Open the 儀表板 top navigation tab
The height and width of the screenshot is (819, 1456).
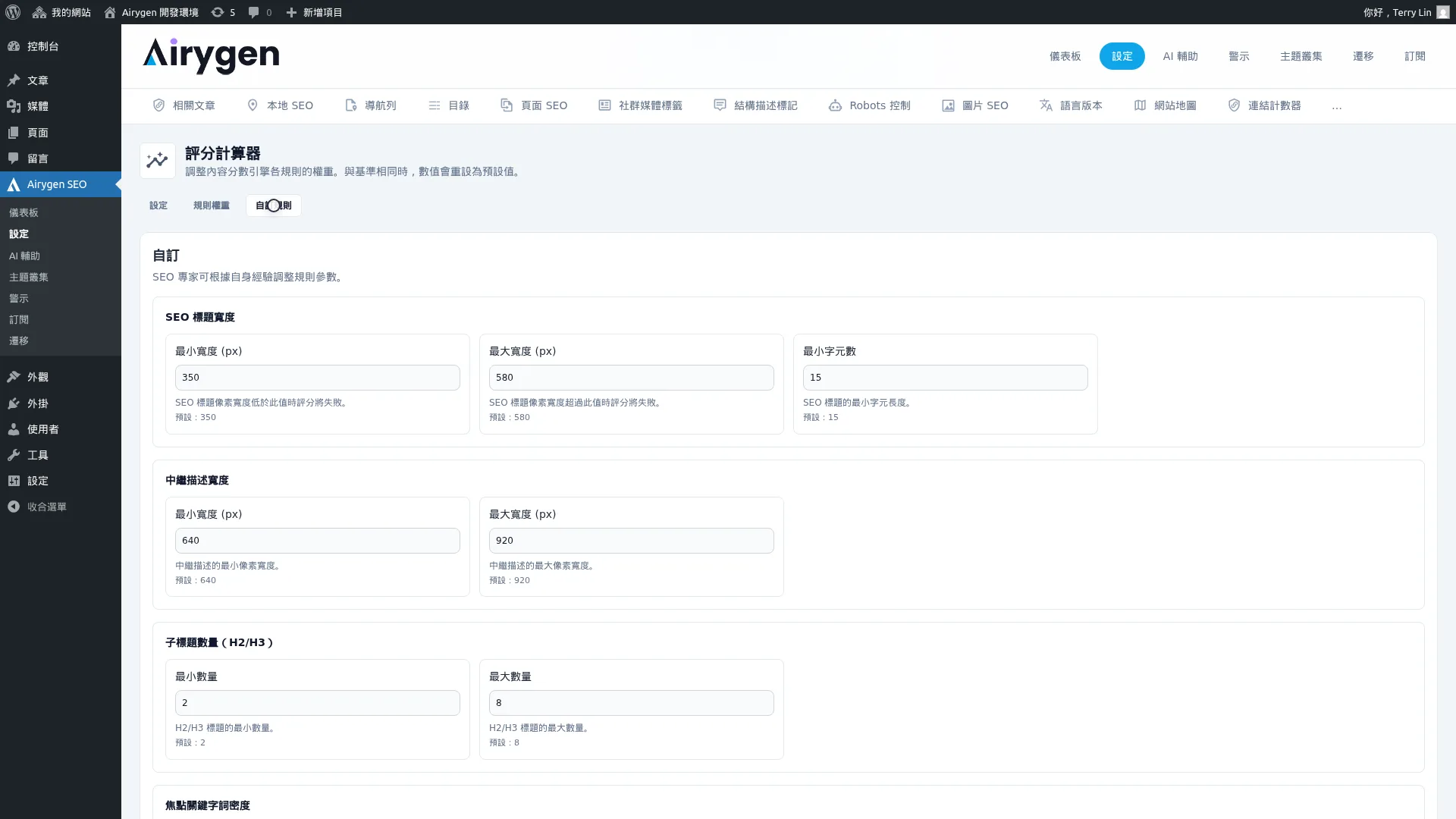pyautogui.click(x=1065, y=56)
